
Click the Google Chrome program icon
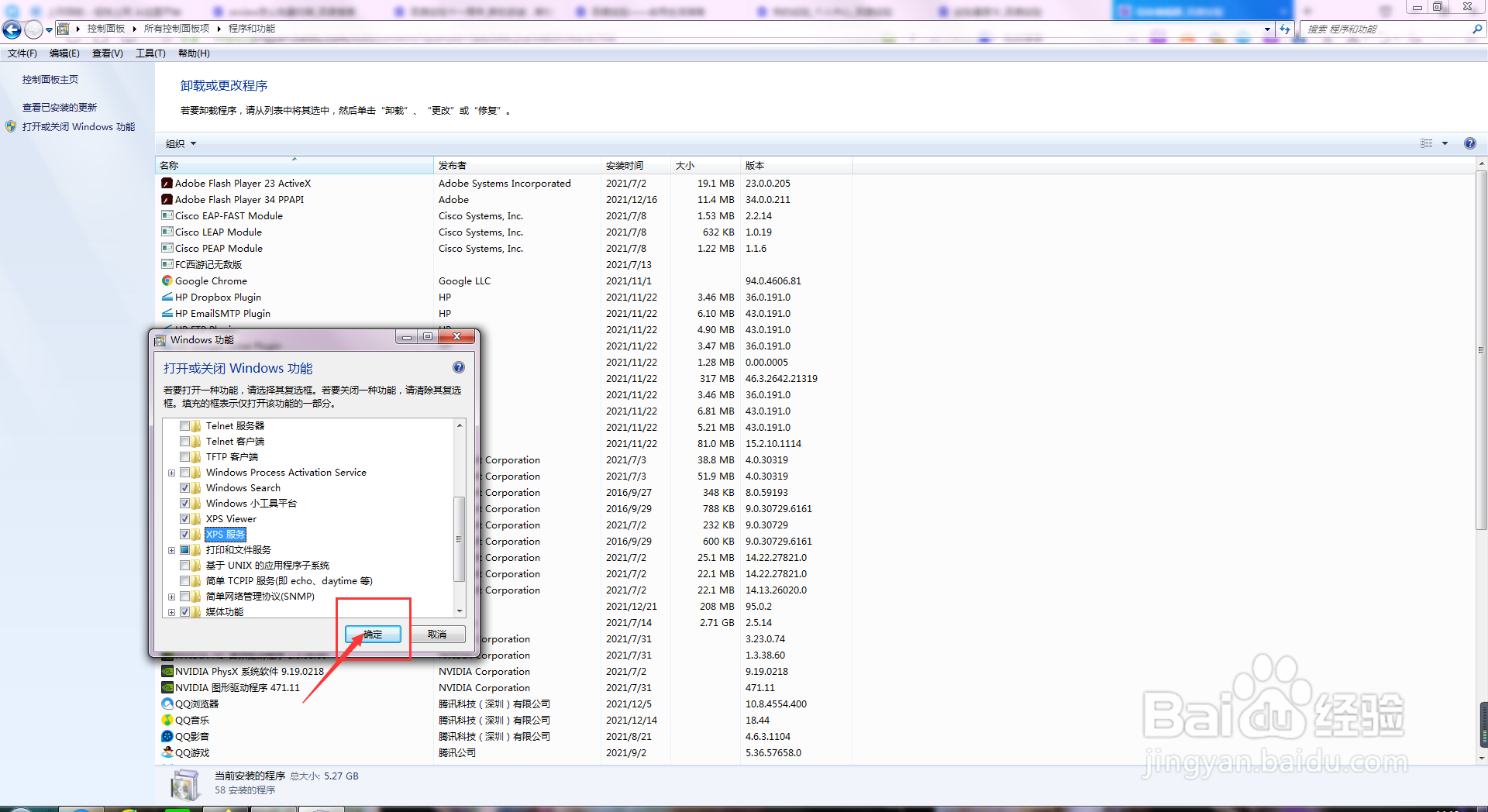click(x=167, y=281)
